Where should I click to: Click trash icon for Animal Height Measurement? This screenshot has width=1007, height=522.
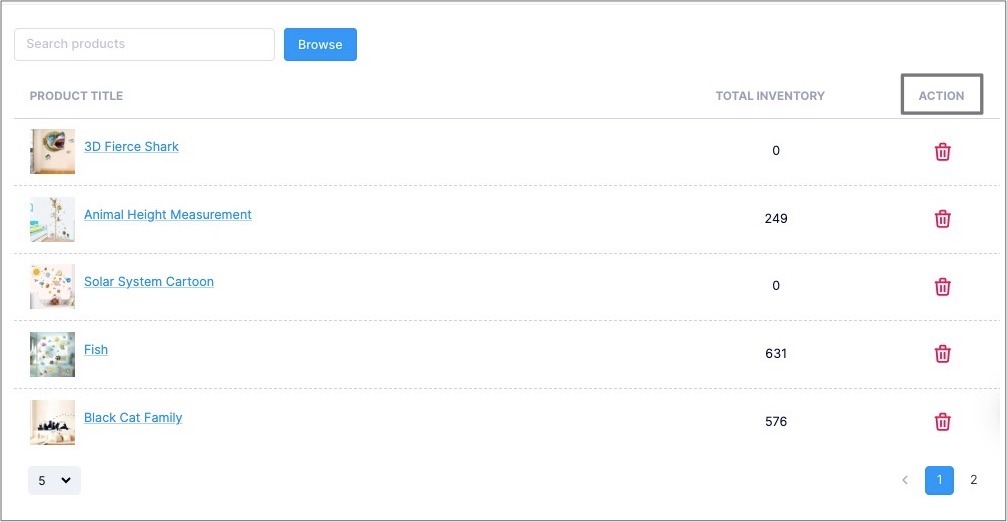[942, 219]
